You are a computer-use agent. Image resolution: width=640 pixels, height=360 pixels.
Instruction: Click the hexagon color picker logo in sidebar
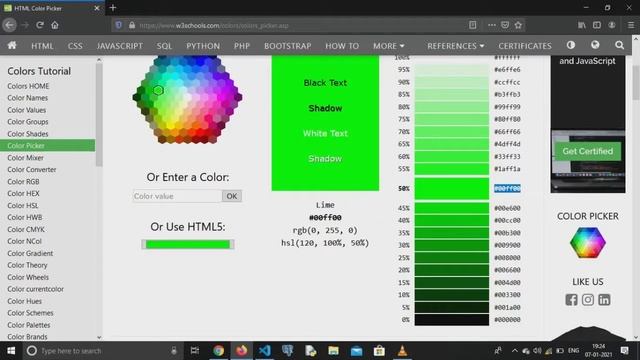coord(588,242)
